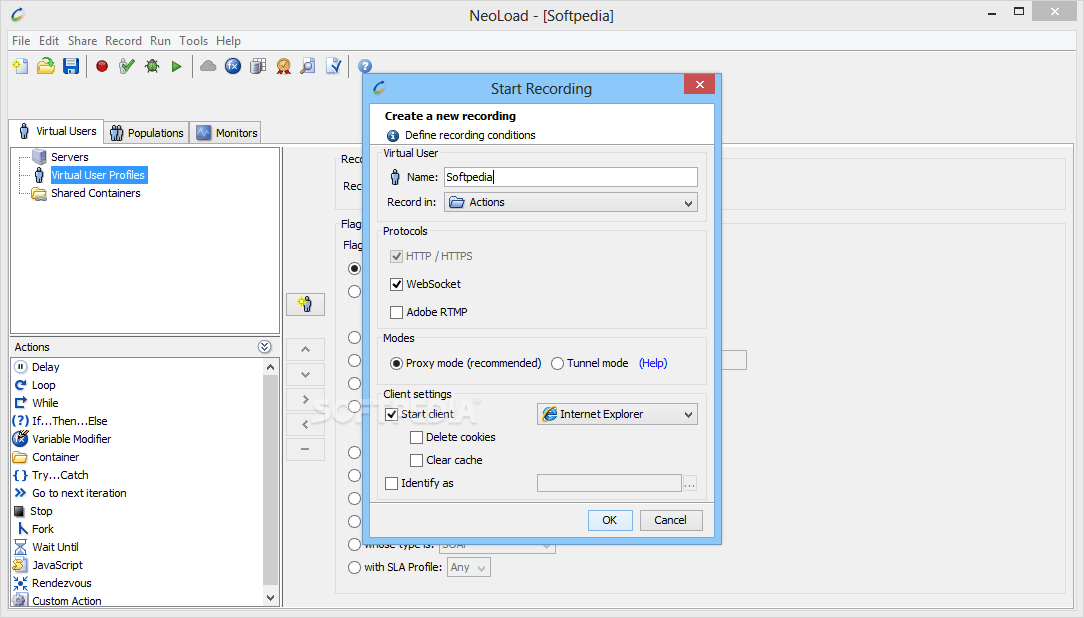Screen dimensions: 1084x618
Task: Click the medal ribbon SLA toolbar icon
Action: [x=283, y=66]
